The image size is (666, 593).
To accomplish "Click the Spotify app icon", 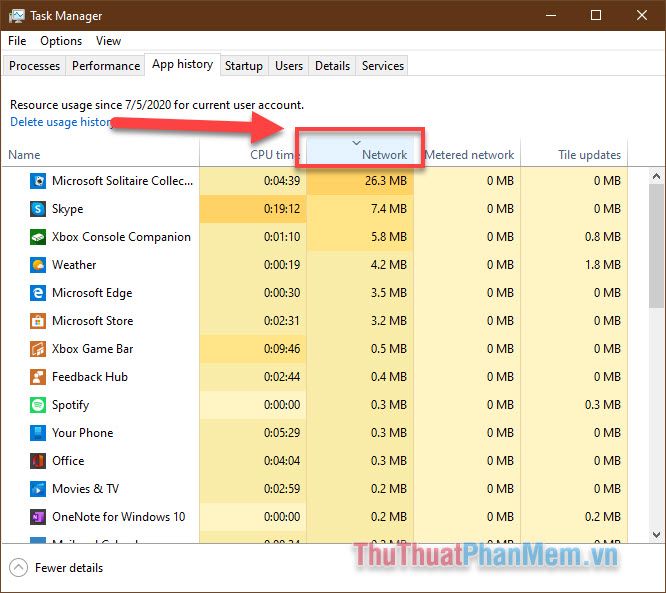I will point(38,405).
